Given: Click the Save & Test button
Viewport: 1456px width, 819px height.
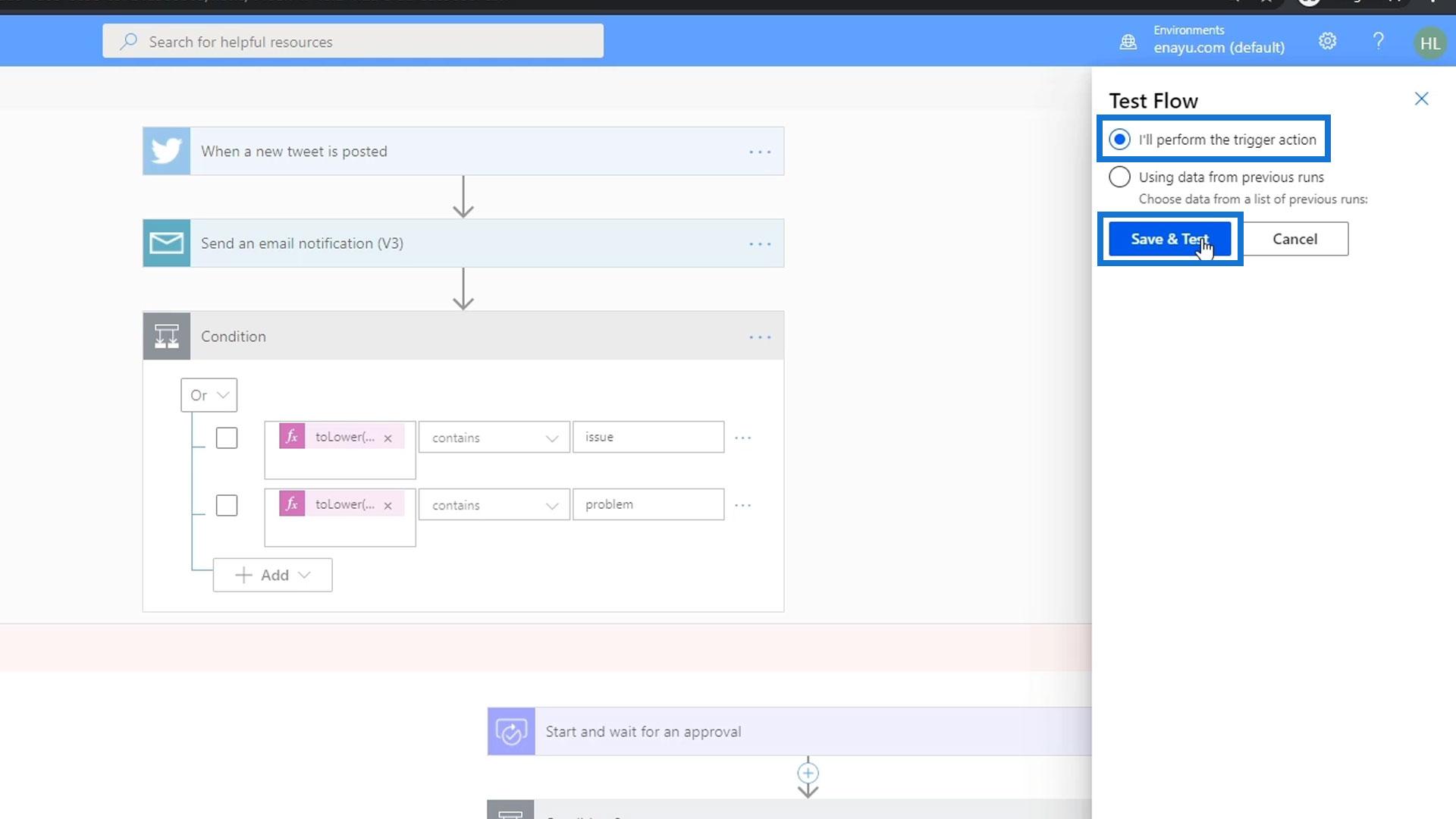Looking at the screenshot, I should click(x=1169, y=239).
